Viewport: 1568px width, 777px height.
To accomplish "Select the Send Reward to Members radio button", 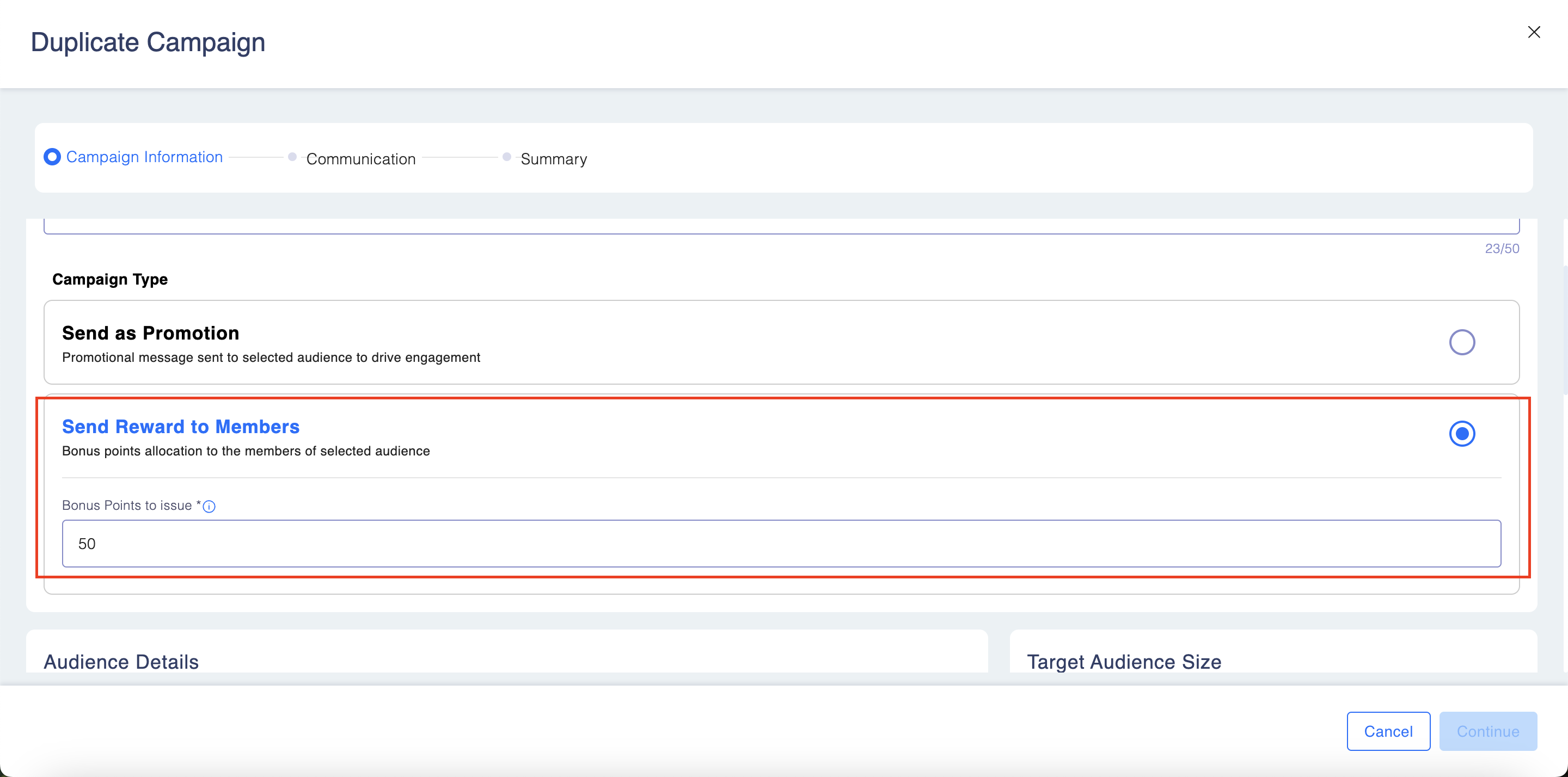I will coord(1461,434).
